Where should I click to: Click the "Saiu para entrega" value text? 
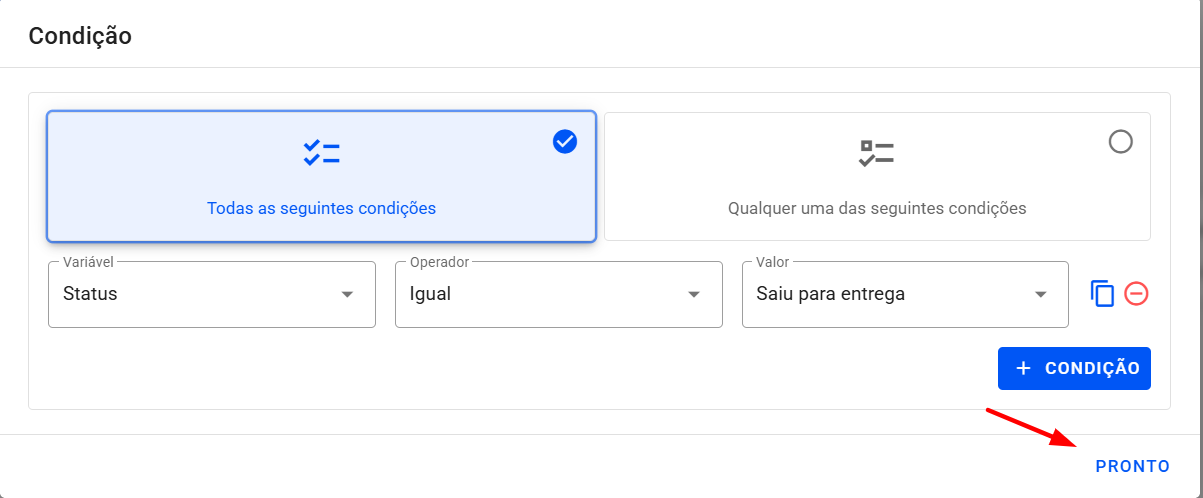(830, 295)
